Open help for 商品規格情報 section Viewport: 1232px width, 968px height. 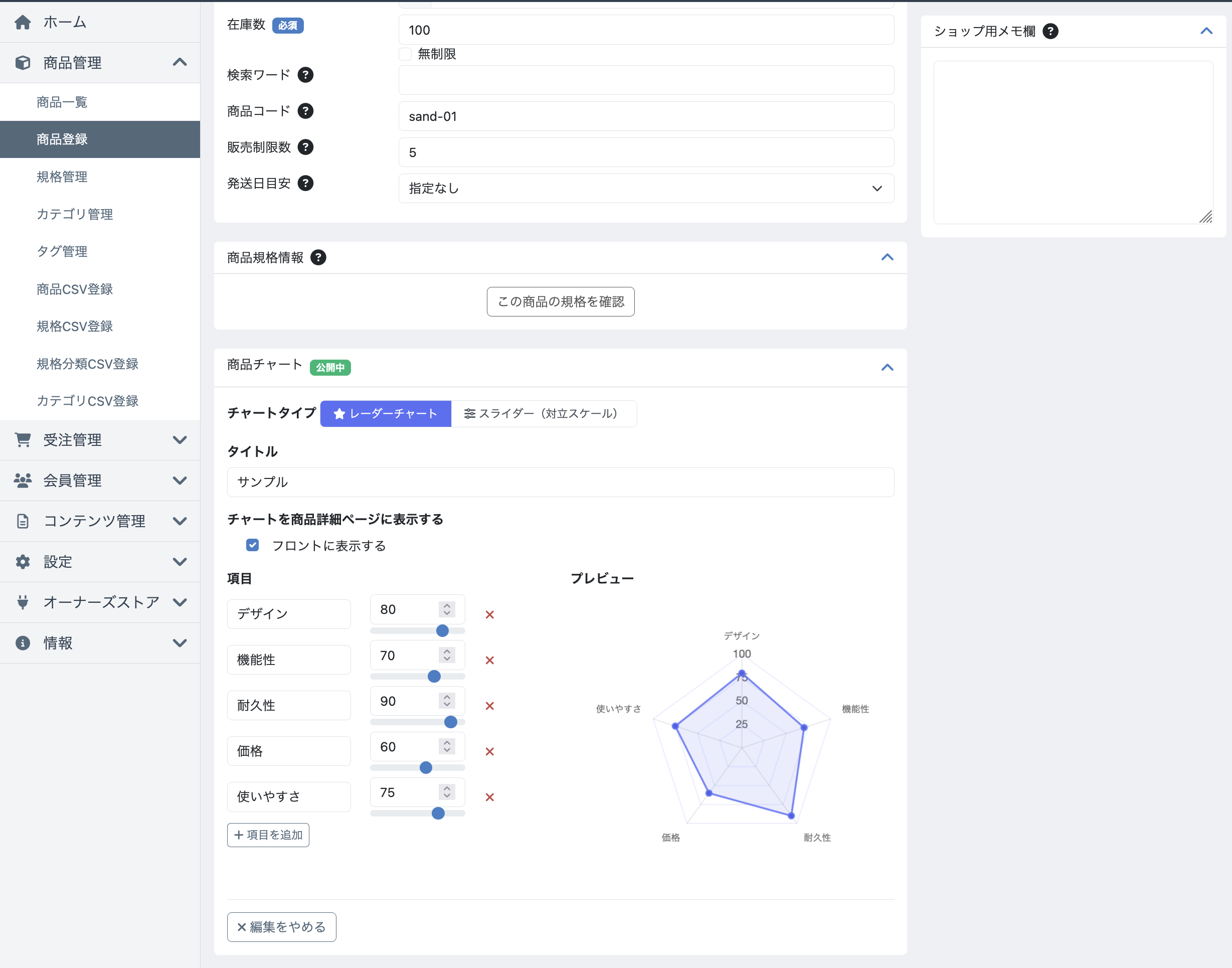click(x=318, y=258)
